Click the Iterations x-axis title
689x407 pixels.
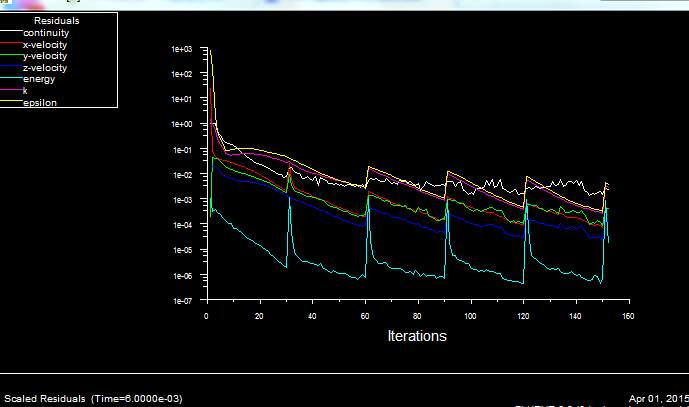pyautogui.click(x=416, y=336)
